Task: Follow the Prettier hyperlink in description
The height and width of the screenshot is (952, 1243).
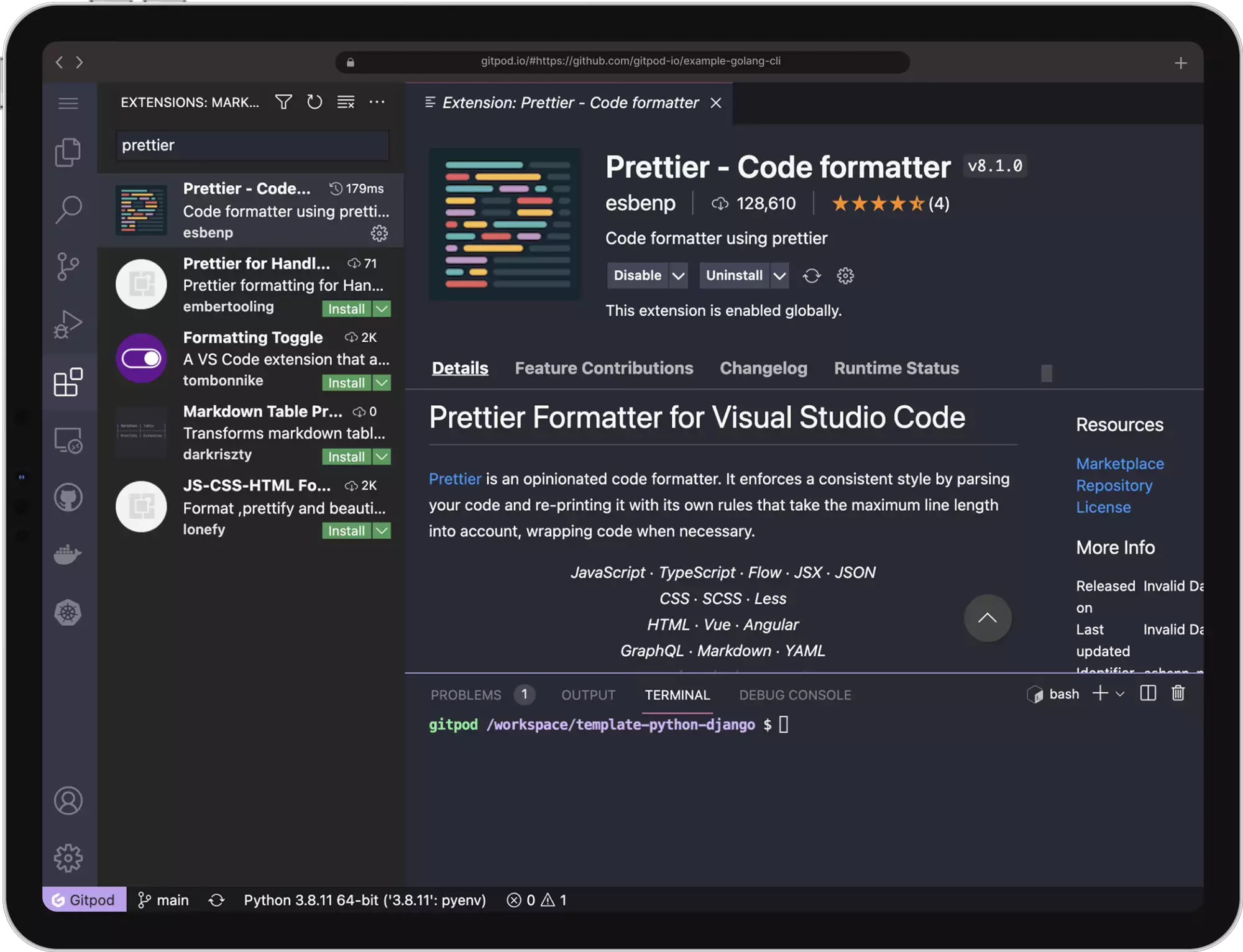Action: 455,478
